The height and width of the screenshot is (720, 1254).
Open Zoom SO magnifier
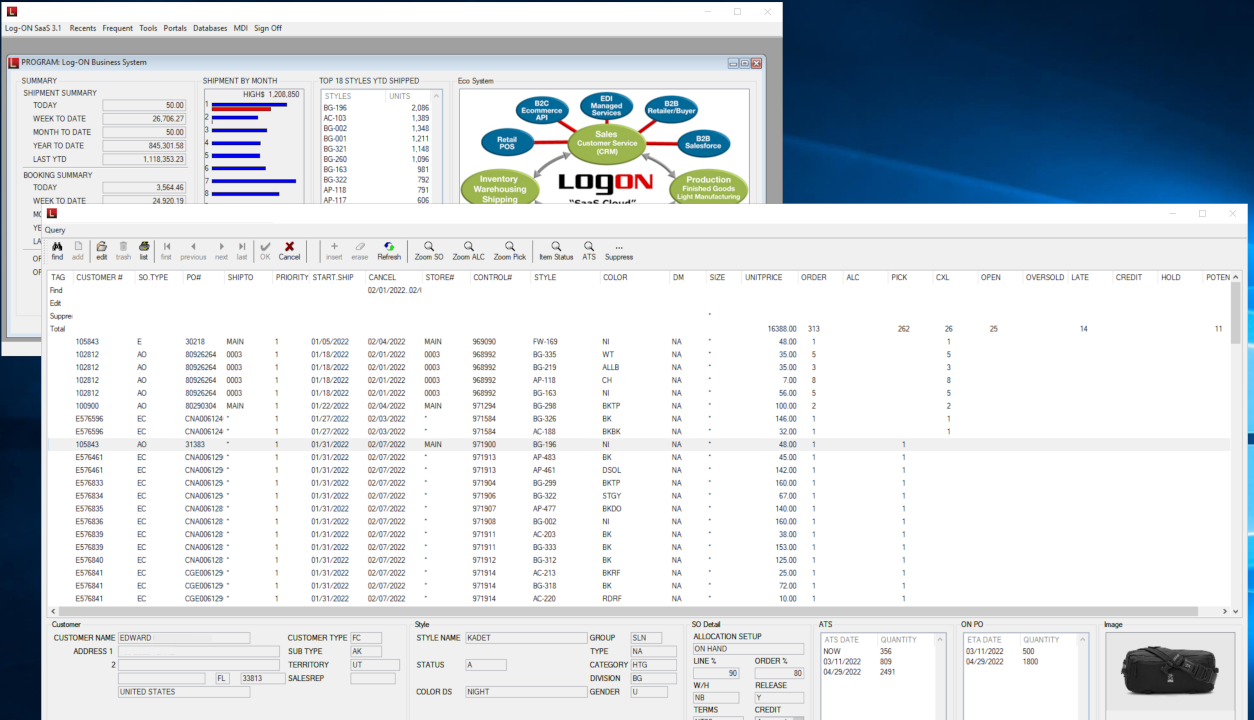429,246
